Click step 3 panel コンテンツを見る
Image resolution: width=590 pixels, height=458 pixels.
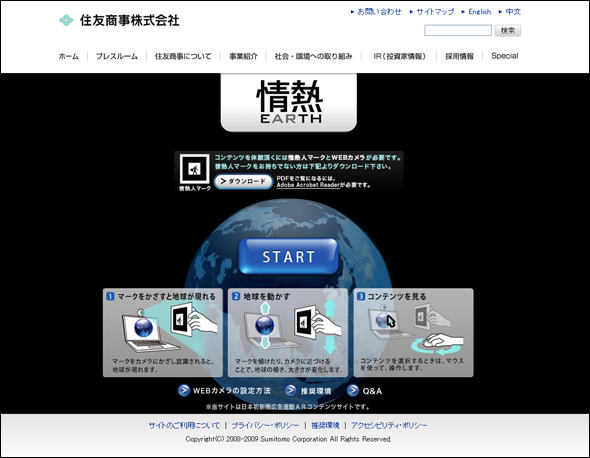(x=414, y=333)
